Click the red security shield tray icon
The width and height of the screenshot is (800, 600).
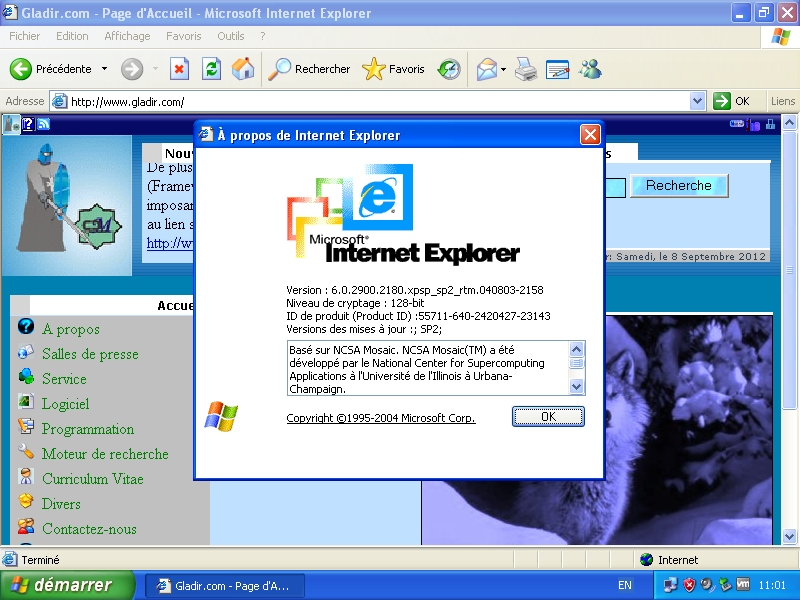point(689,585)
